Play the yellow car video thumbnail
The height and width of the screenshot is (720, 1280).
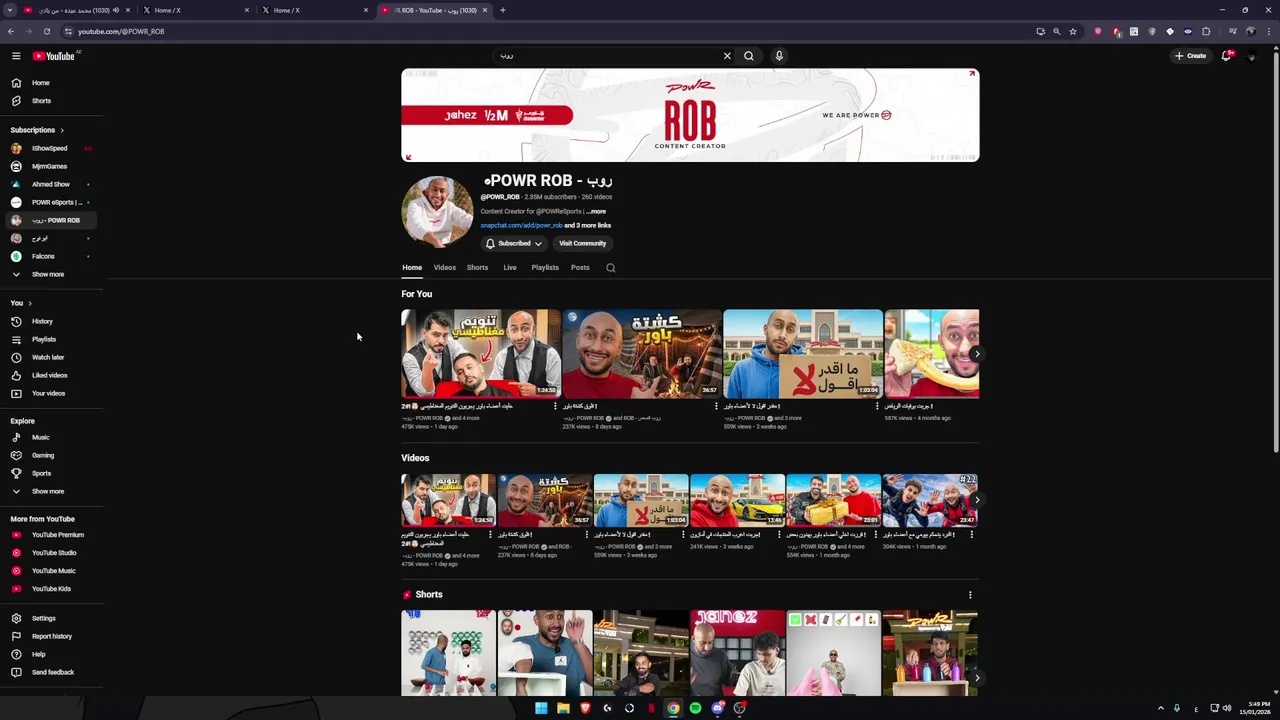coord(737,500)
